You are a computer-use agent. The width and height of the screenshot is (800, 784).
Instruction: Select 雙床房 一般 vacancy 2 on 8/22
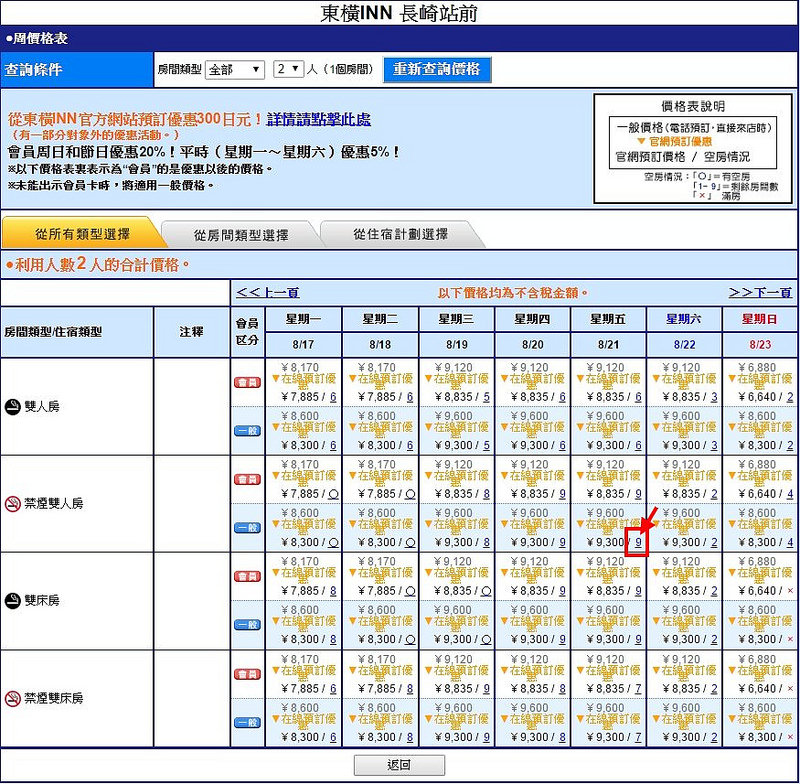point(714,639)
